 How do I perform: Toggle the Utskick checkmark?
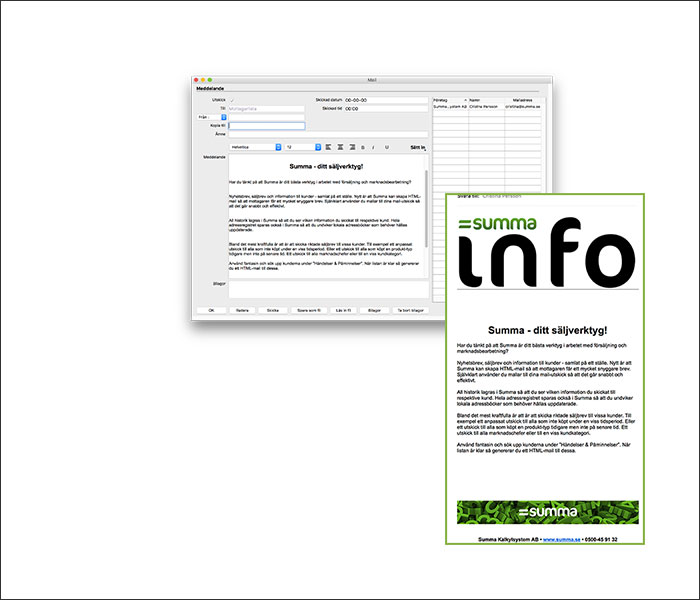[232, 100]
